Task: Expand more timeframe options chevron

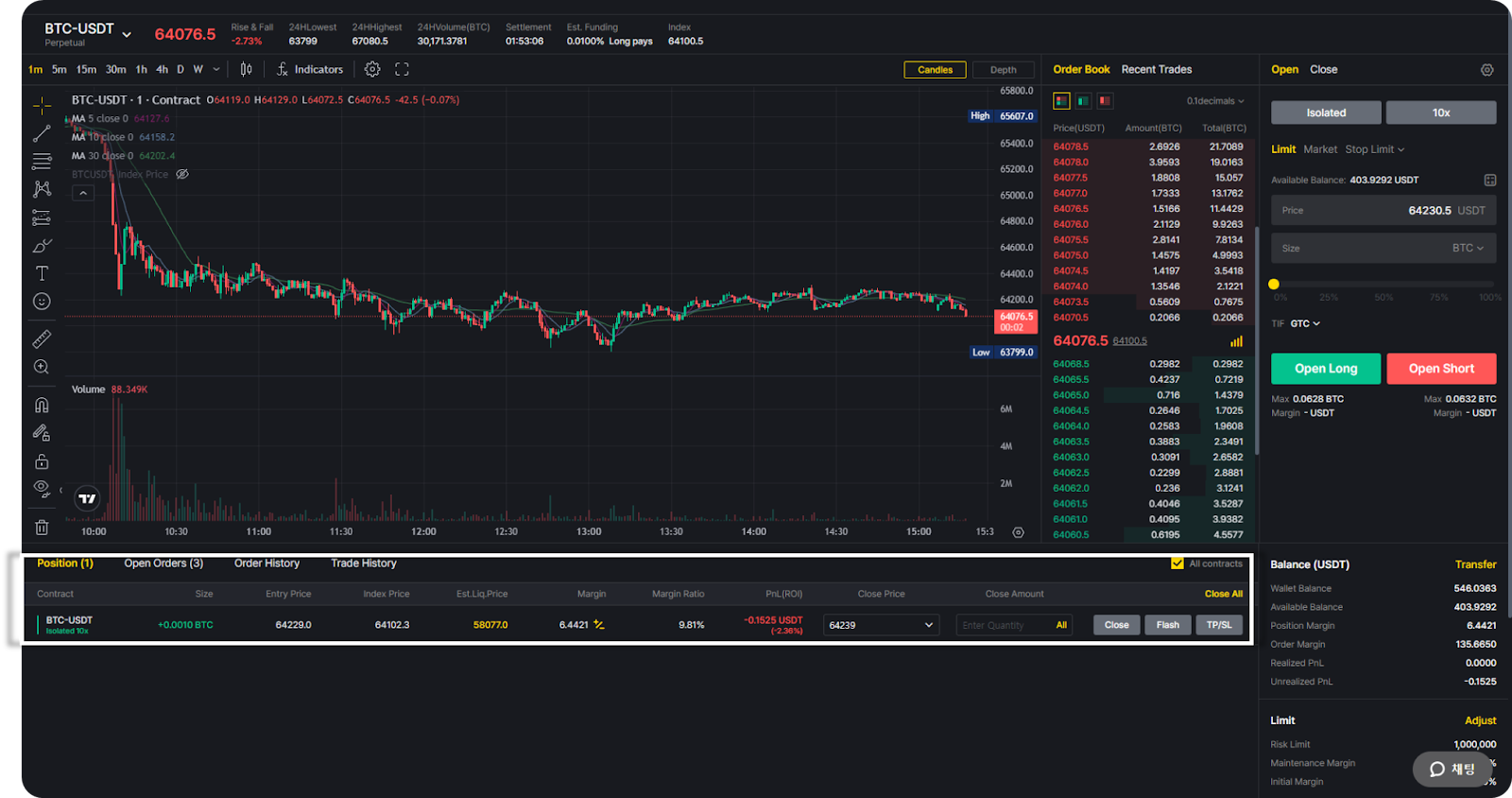Action: (216, 69)
